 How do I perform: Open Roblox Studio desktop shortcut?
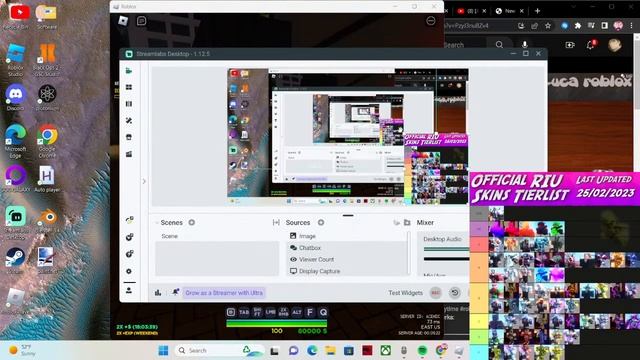click(16, 60)
